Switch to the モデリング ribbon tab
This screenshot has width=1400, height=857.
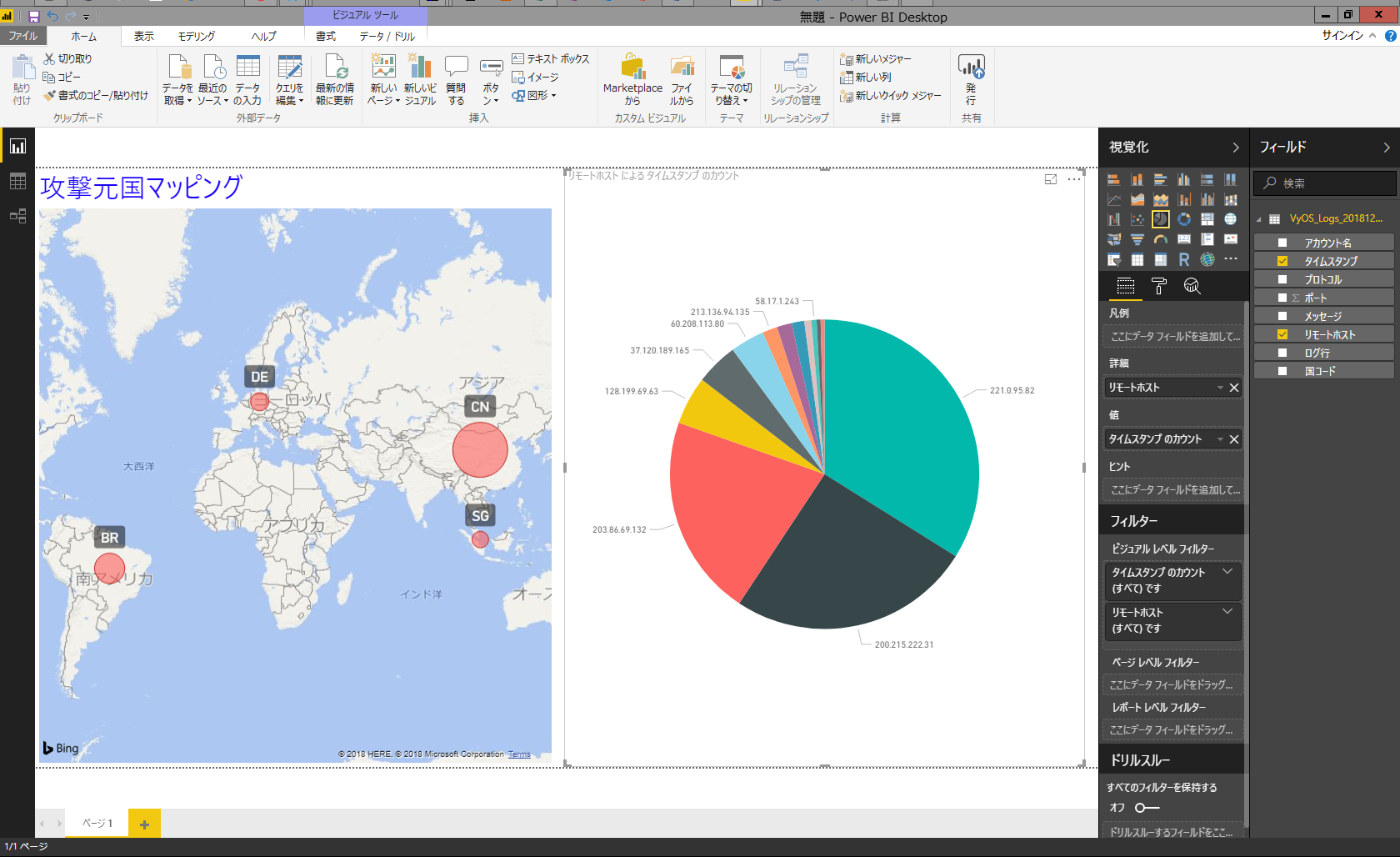click(197, 37)
